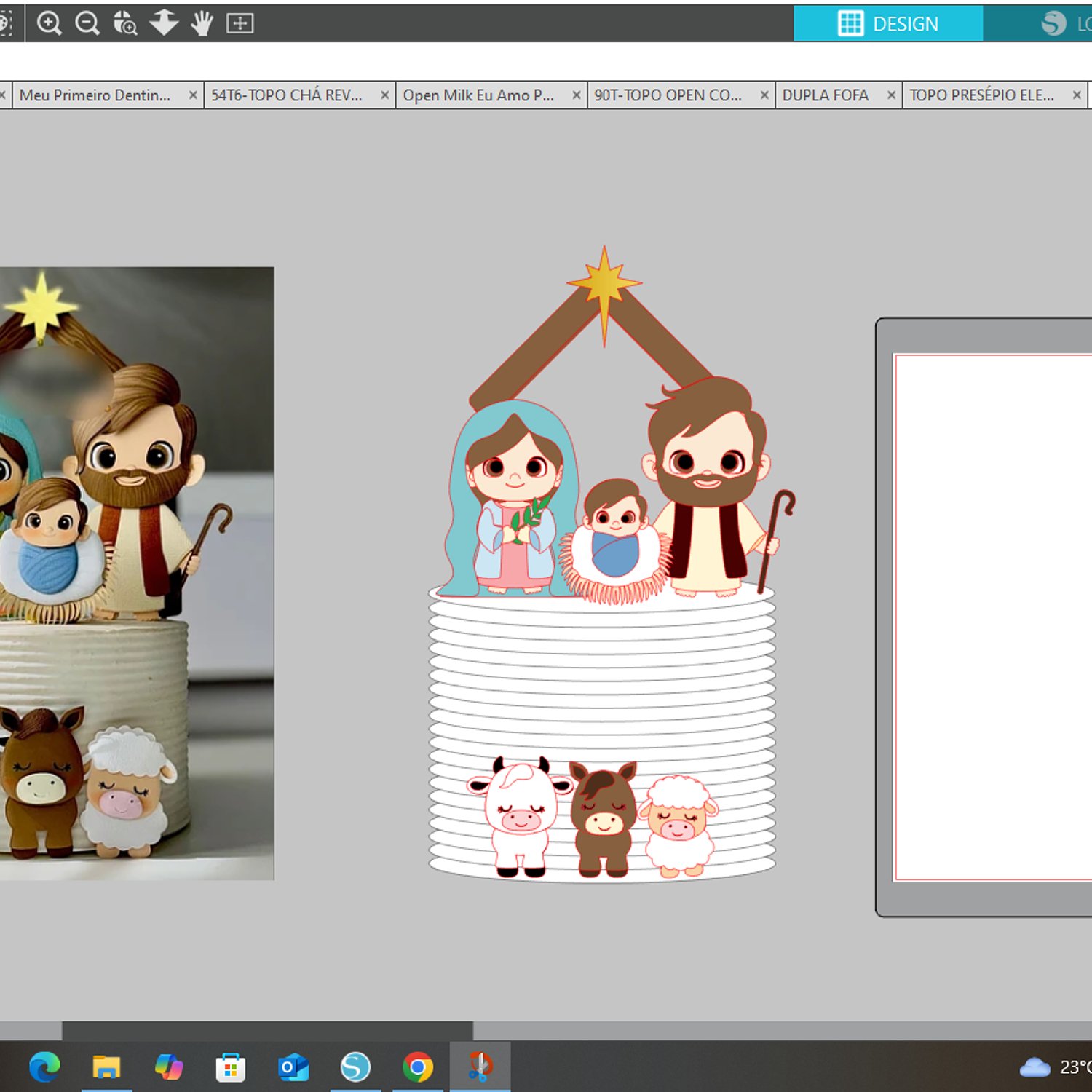This screenshot has width=1092, height=1092.
Task: Close the DUPLA FOFA document tab
Action: click(891, 95)
